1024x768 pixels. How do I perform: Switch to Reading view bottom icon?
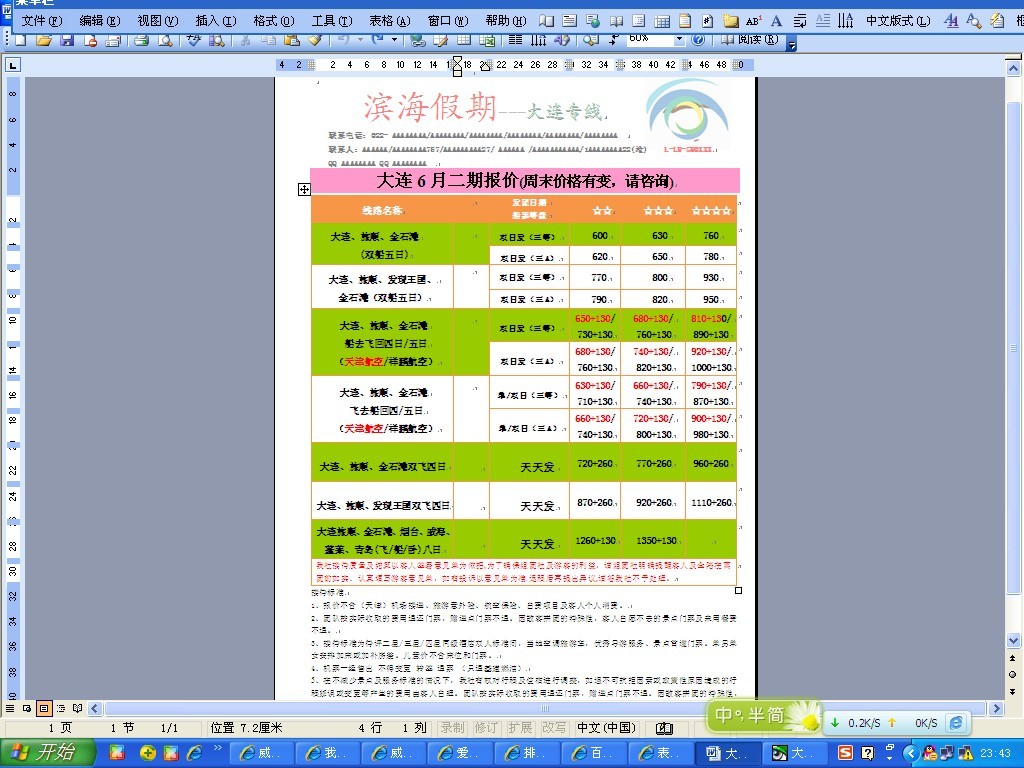tap(78, 708)
